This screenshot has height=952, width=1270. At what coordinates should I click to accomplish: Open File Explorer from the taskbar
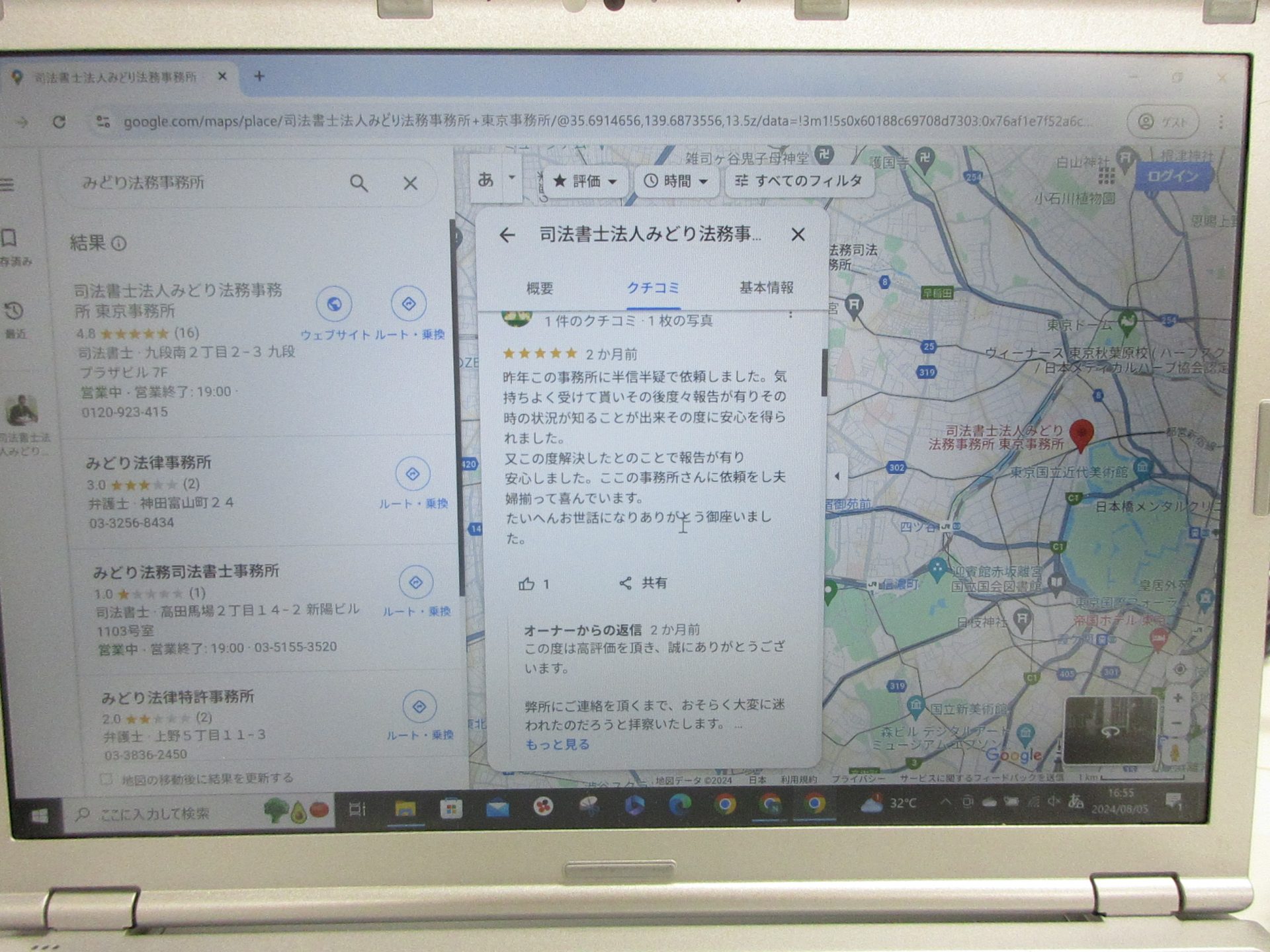pos(405,808)
